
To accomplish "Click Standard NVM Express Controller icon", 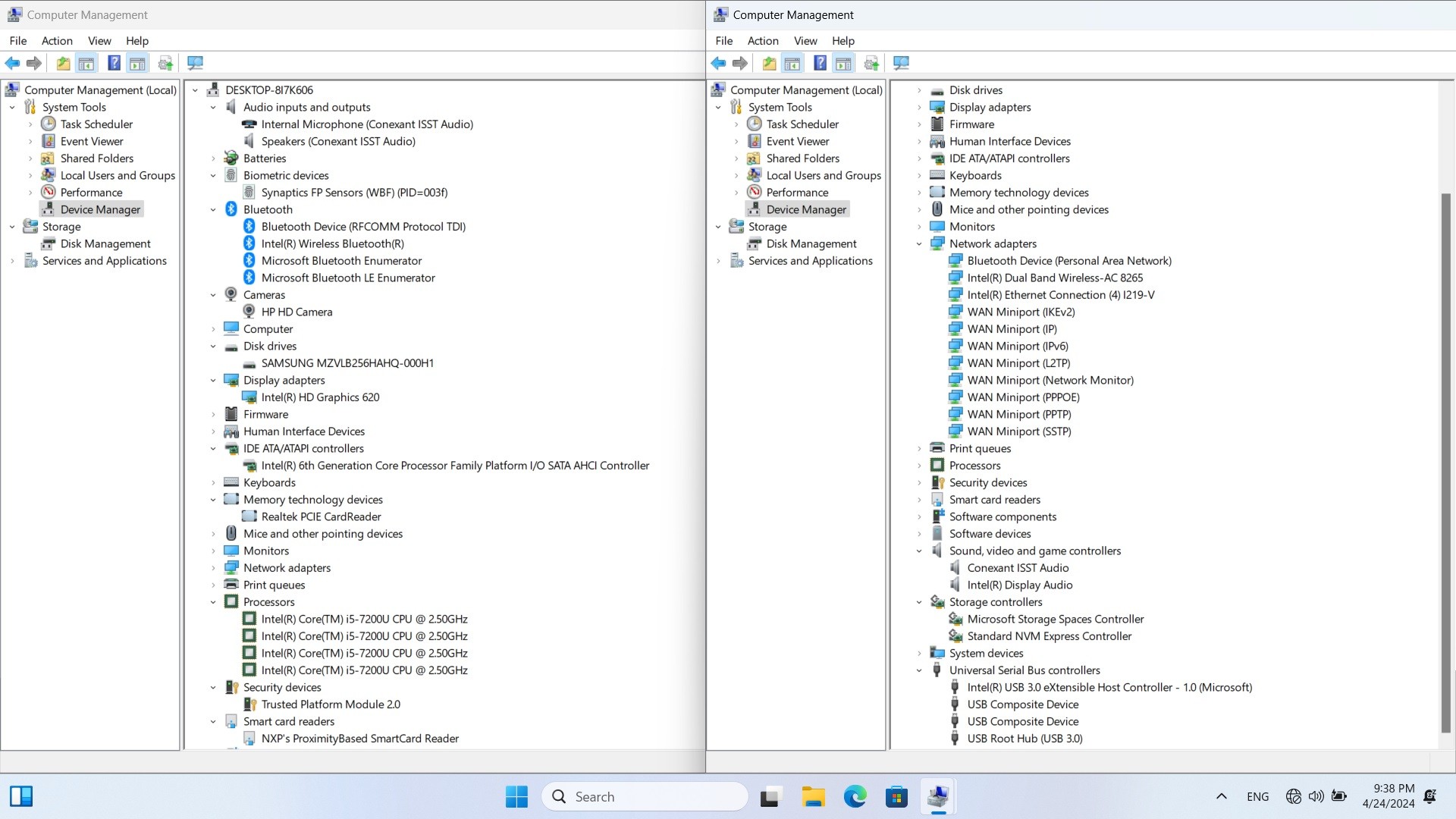I will (x=955, y=636).
